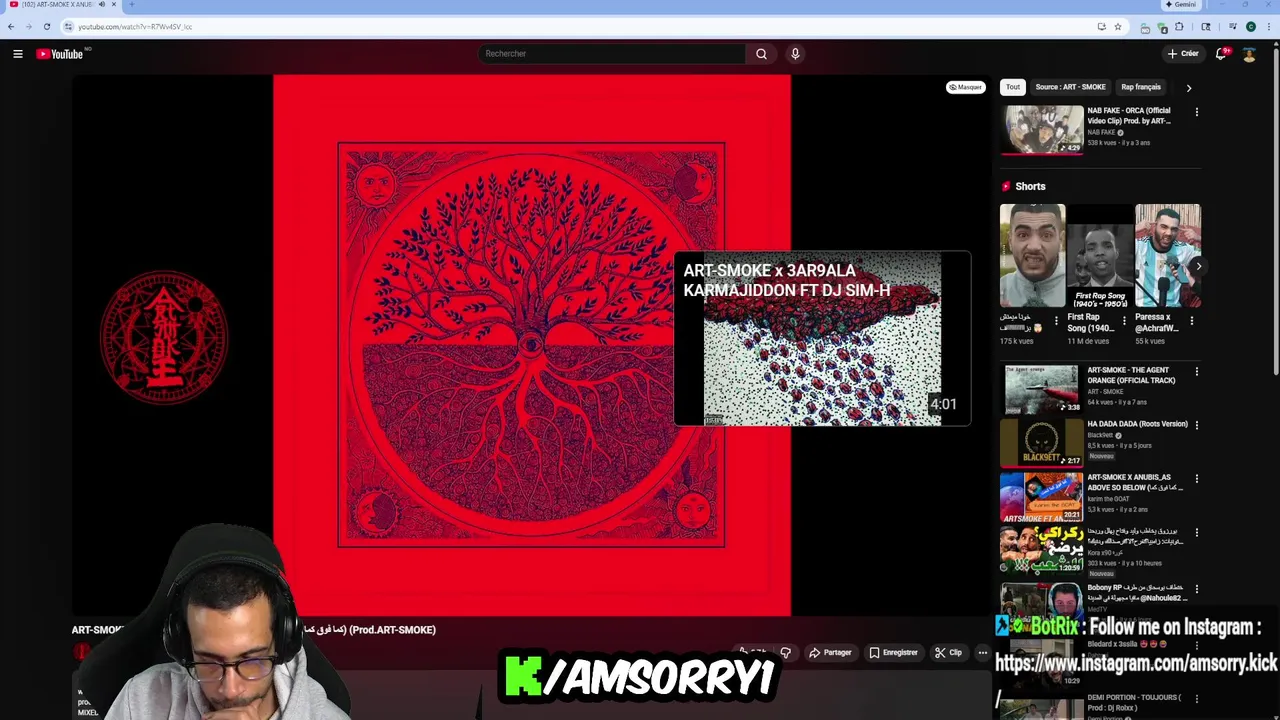
Task: Open the AS ABOVE SO BELOW video thumbnail
Action: pos(1042,496)
